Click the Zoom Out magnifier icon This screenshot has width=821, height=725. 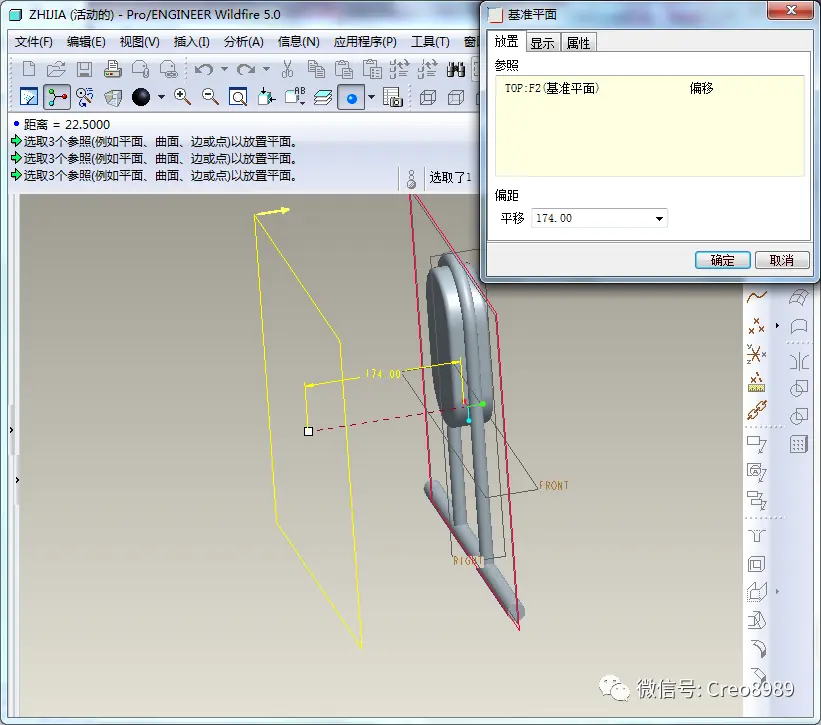coord(210,97)
